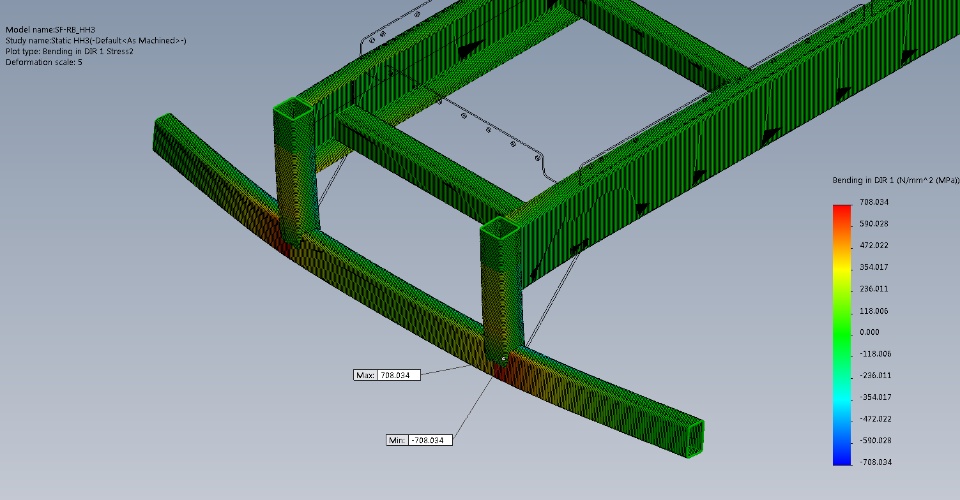Click legend value -472.022
Image resolution: width=960 pixels, height=500 pixels.
point(875,419)
